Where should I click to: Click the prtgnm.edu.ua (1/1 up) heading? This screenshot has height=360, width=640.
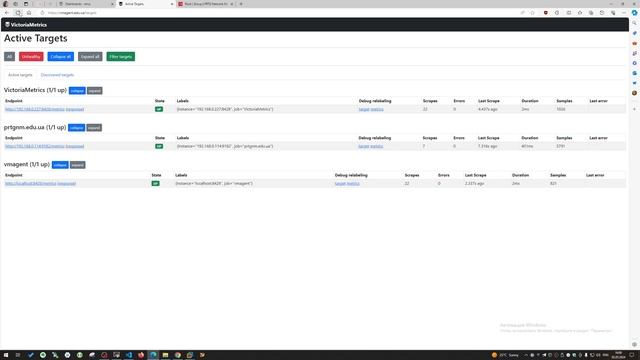click(x=35, y=127)
